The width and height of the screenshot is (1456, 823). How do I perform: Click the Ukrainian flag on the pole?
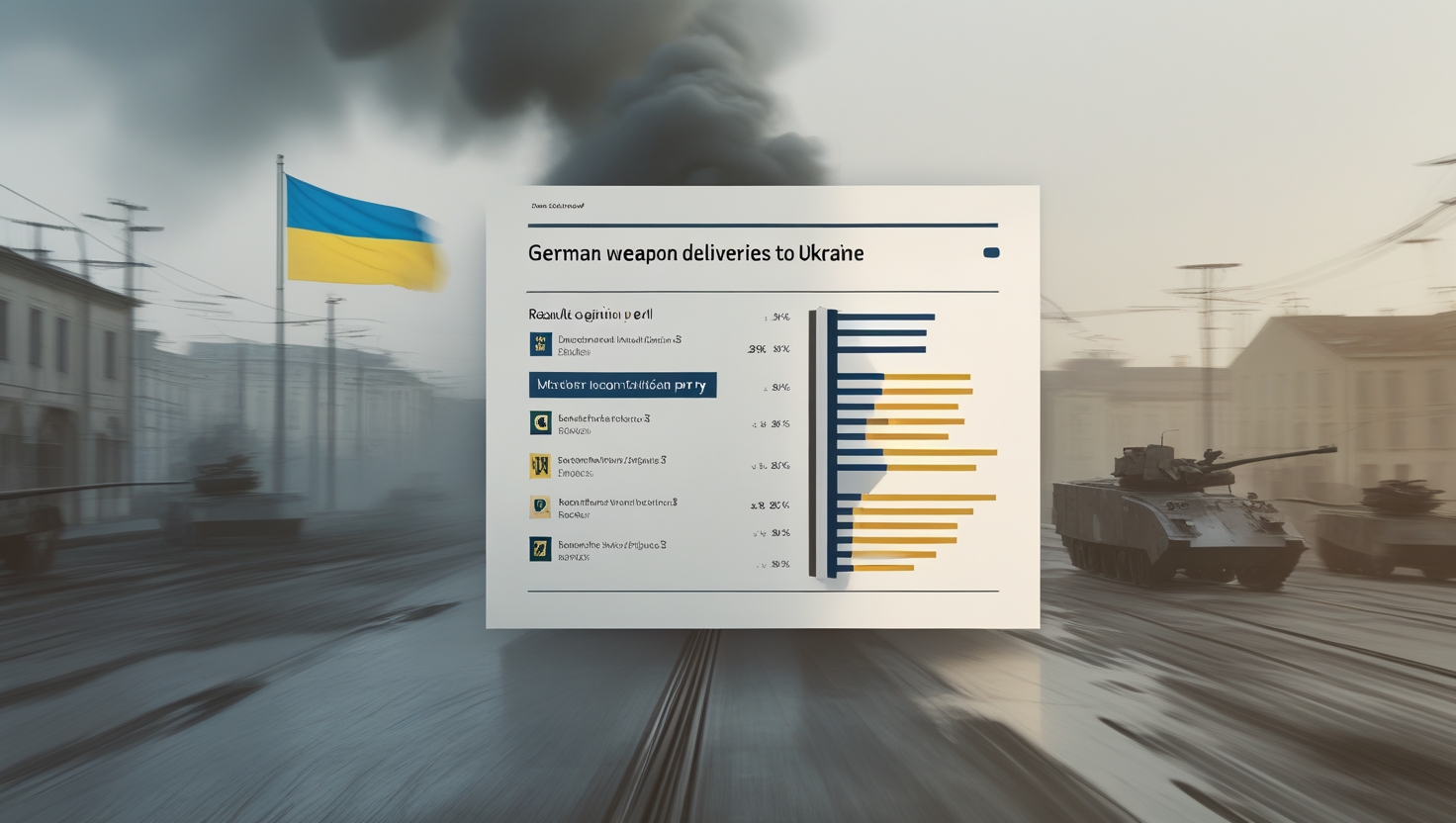pos(361,233)
